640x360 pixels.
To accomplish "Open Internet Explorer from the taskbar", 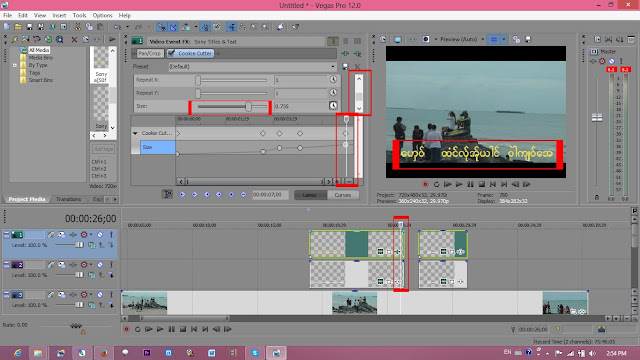I will (x=17, y=353).
